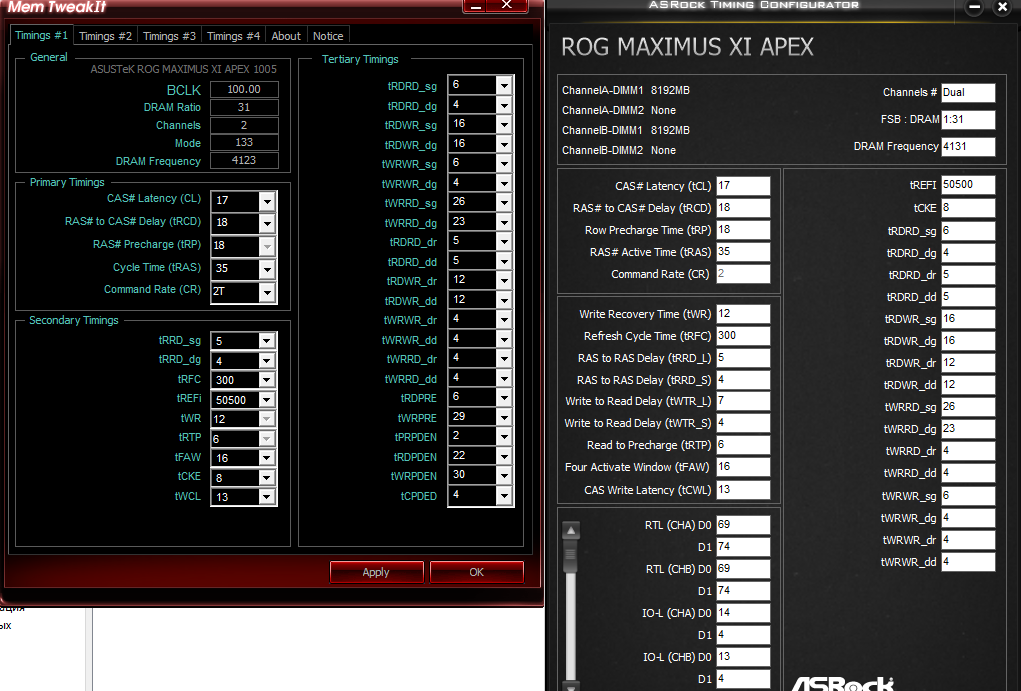Click ASUSTeK ROG MAXIMUS XI APEX 1005 text

[x=184, y=69]
